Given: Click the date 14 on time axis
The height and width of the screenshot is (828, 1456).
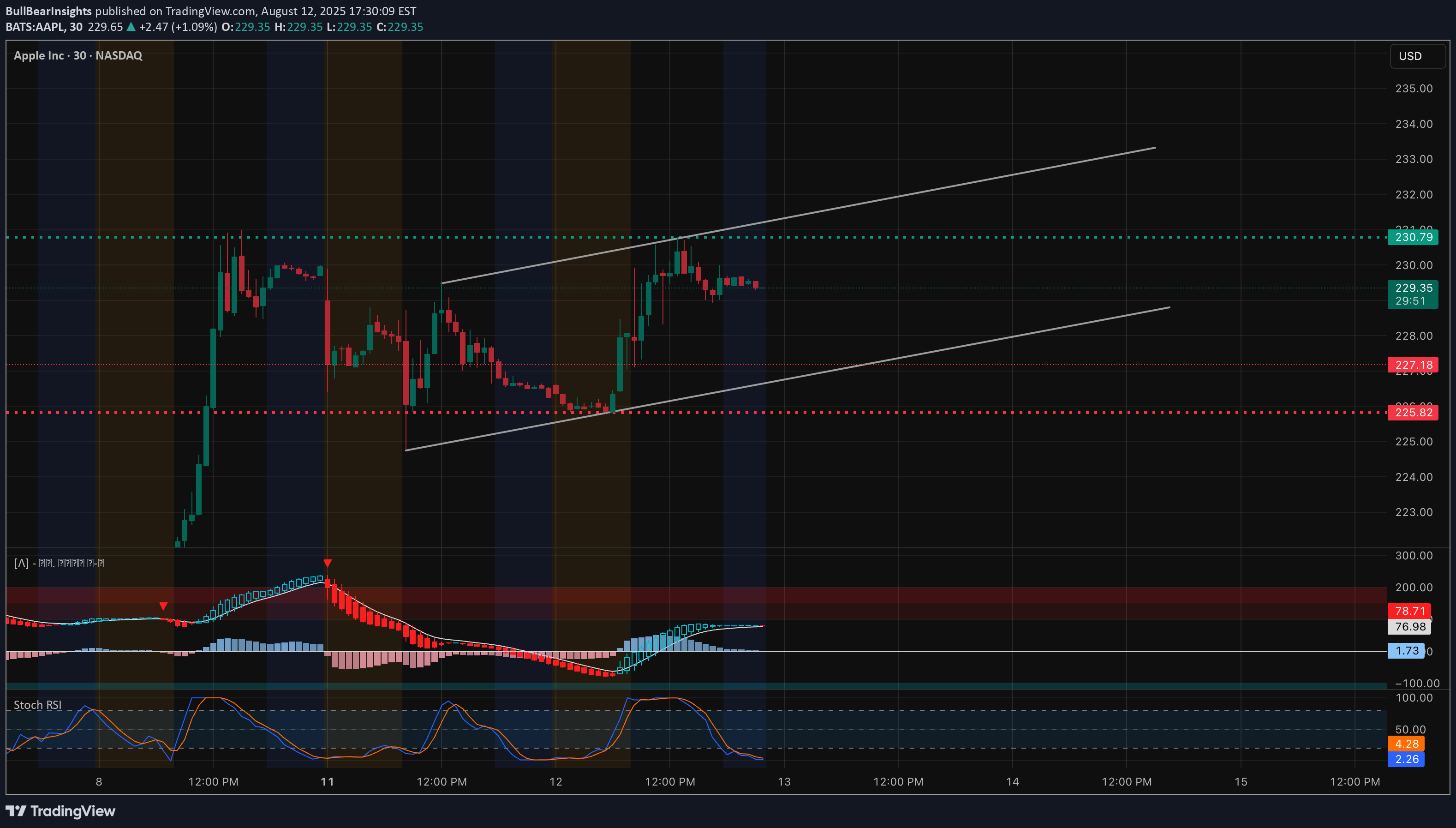Looking at the screenshot, I should [1013, 782].
